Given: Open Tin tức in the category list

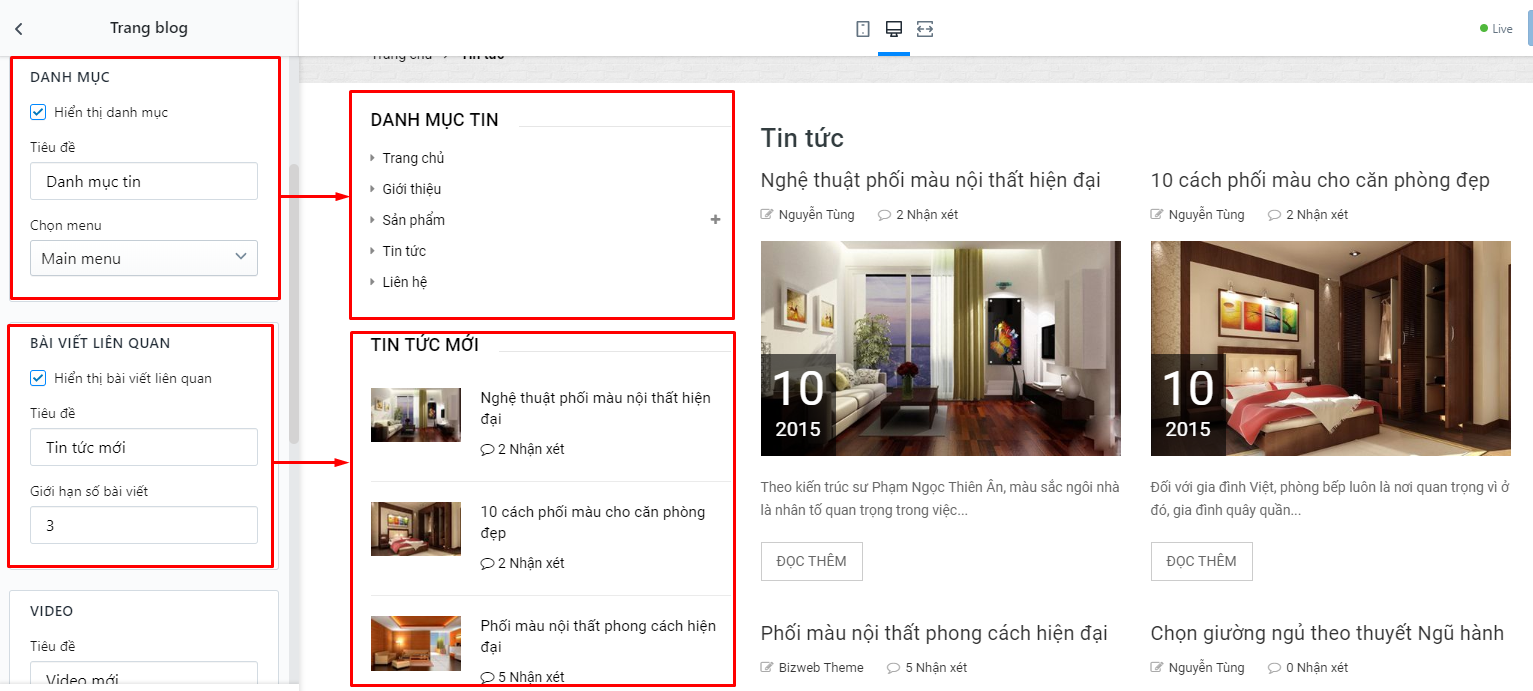Looking at the screenshot, I should 404,251.
